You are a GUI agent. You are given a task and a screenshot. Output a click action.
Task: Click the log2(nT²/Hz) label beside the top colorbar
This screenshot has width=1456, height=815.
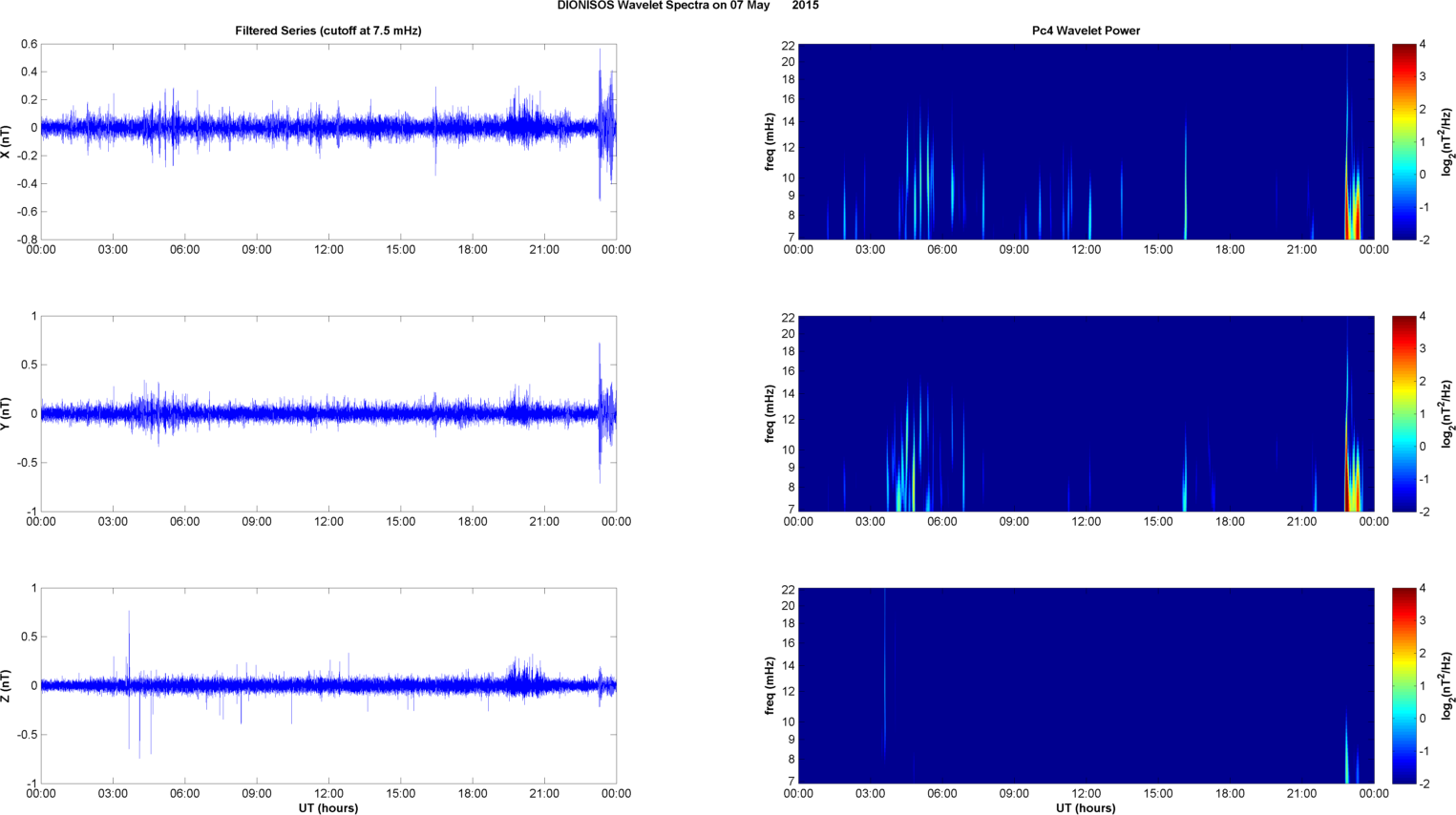click(1447, 141)
